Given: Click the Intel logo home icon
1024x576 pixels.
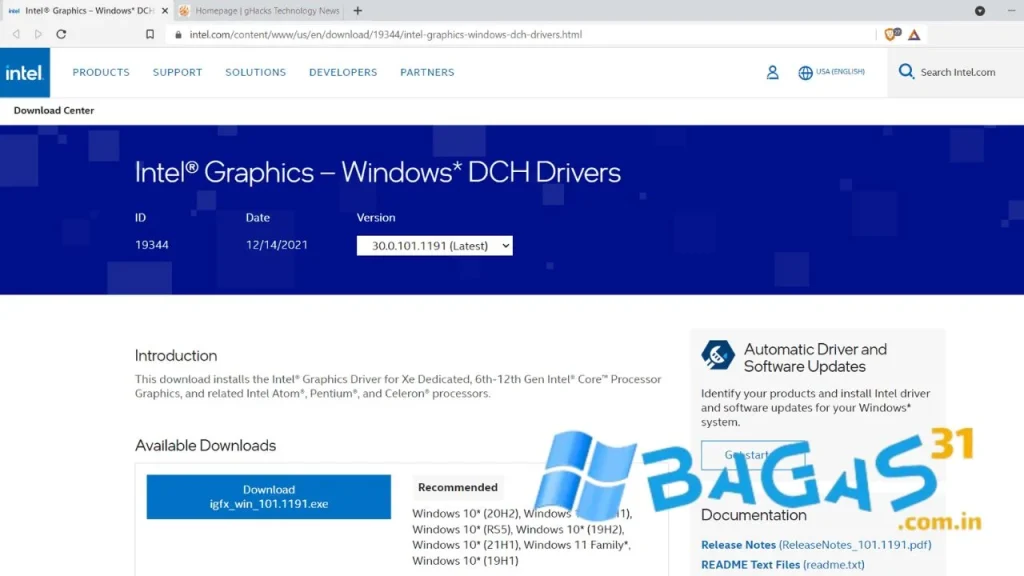Looking at the screenshot, I should [25, 72].
